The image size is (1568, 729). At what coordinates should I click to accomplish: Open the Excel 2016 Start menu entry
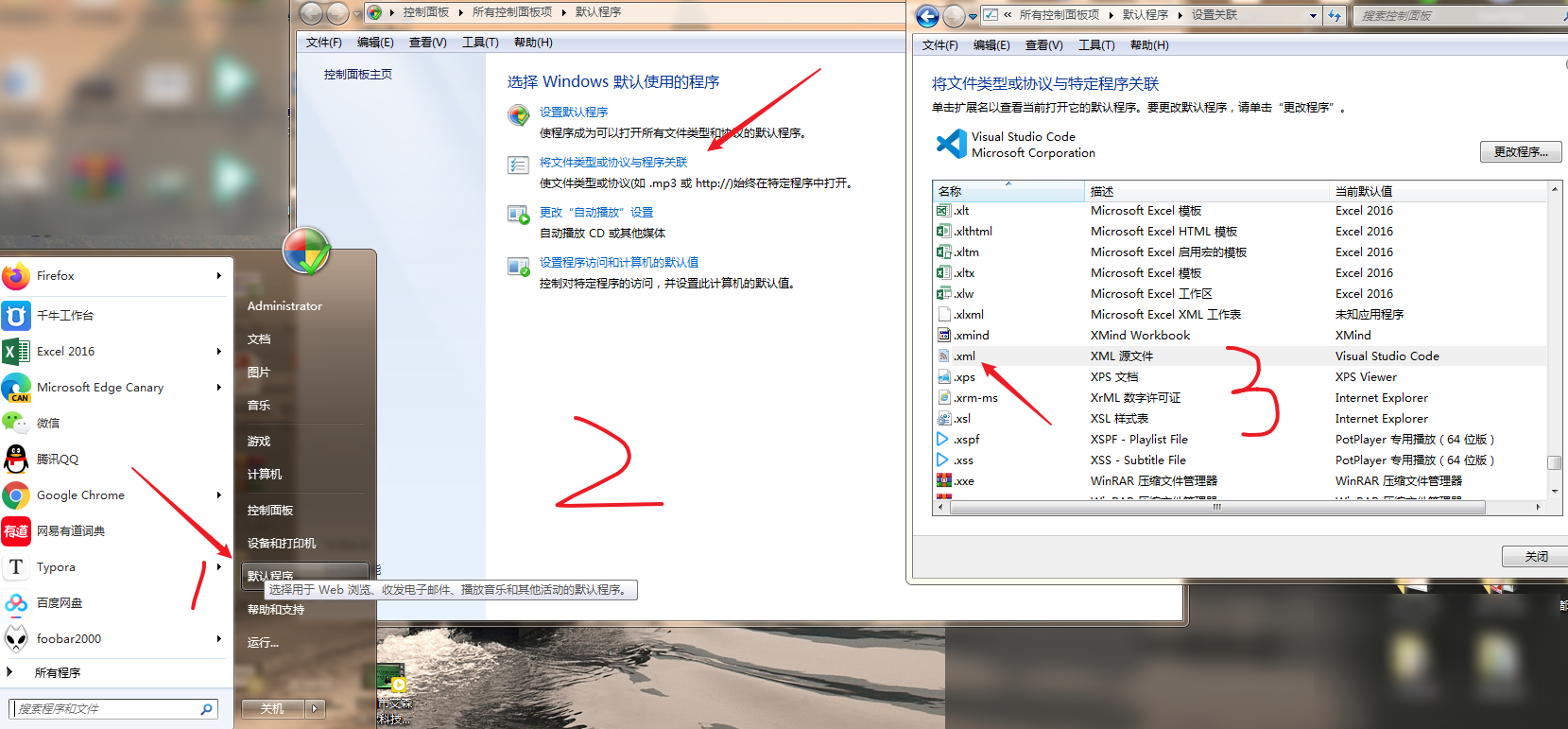113,352
